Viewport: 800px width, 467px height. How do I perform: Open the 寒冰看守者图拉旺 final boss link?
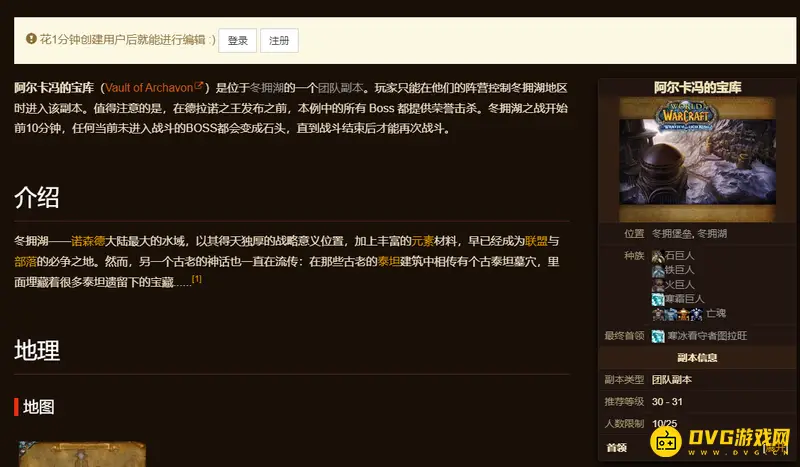coord(707,336)
